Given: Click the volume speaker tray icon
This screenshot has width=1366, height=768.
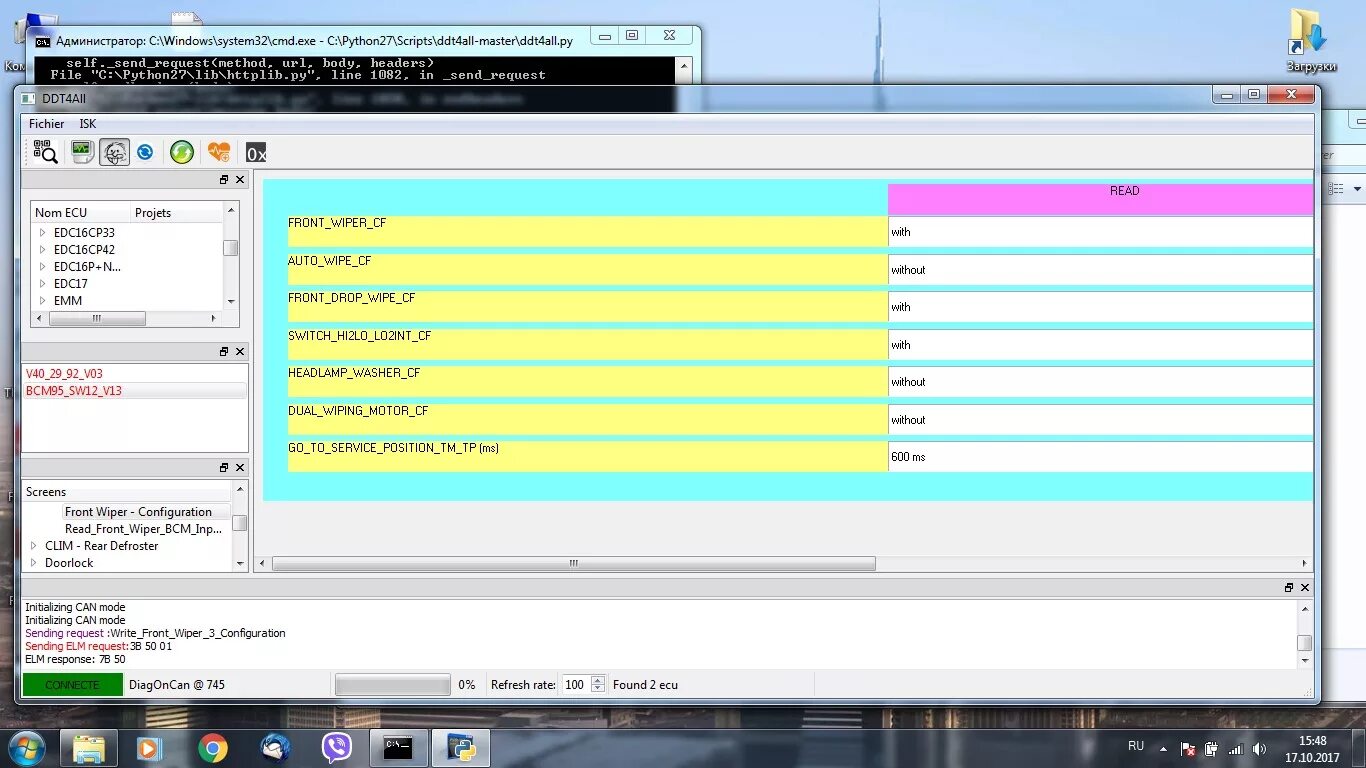Looking at the screenshot, I should 1259,749.
